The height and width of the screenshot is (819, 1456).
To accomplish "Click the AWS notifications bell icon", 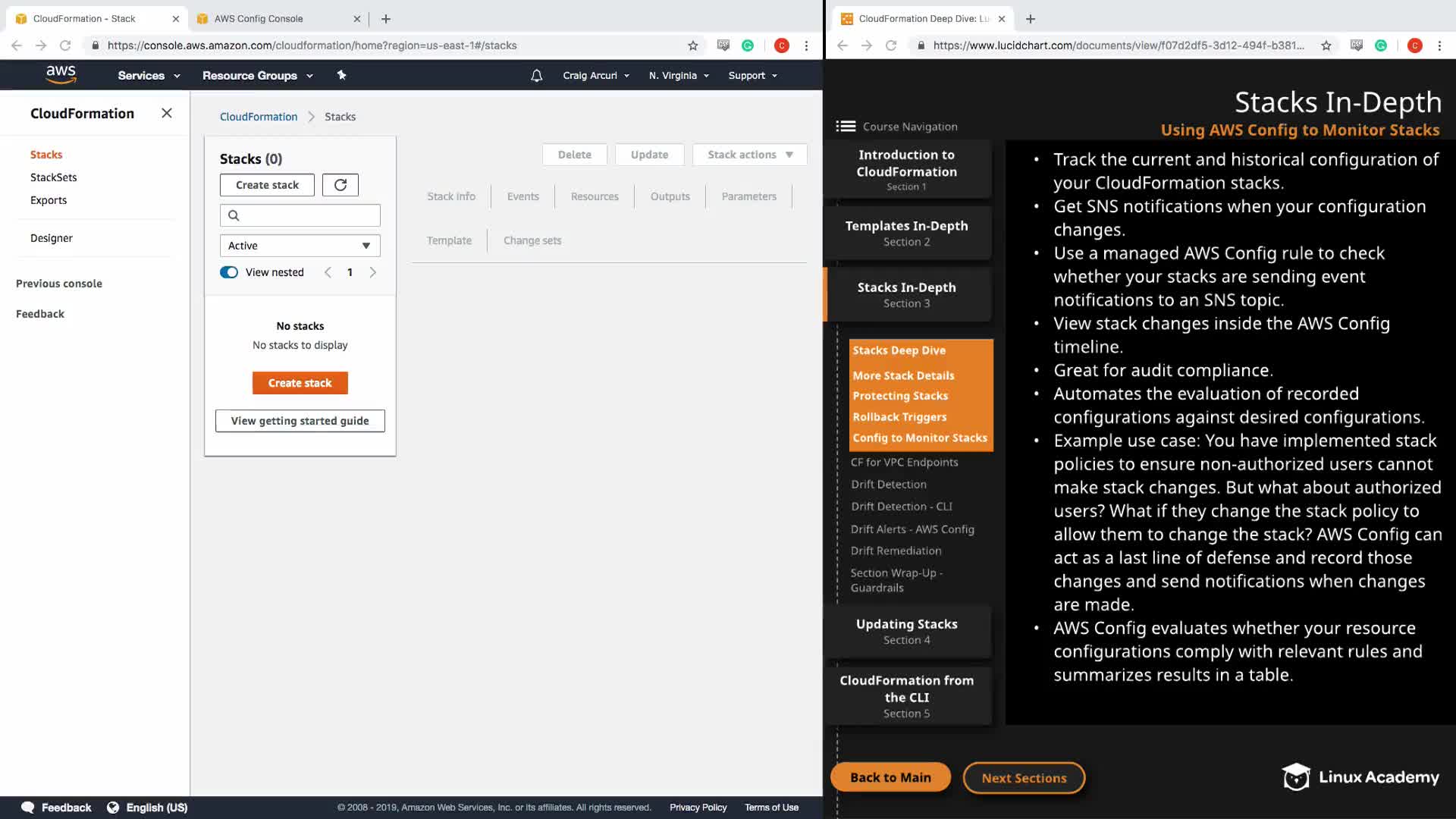I will coord(536,76).
